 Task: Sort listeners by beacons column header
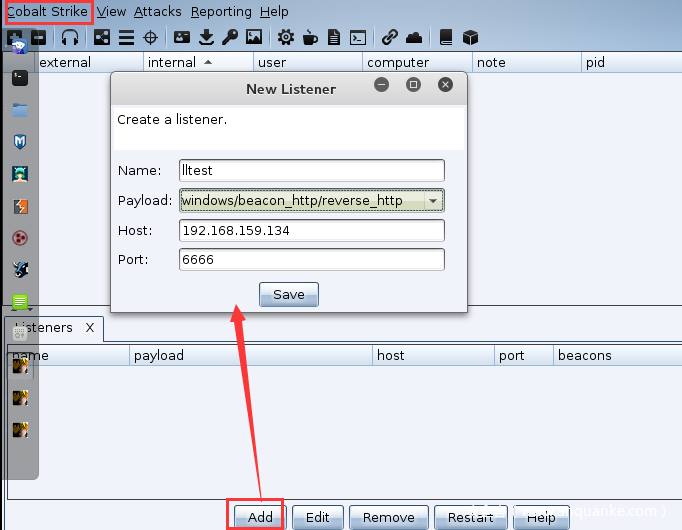618,355
